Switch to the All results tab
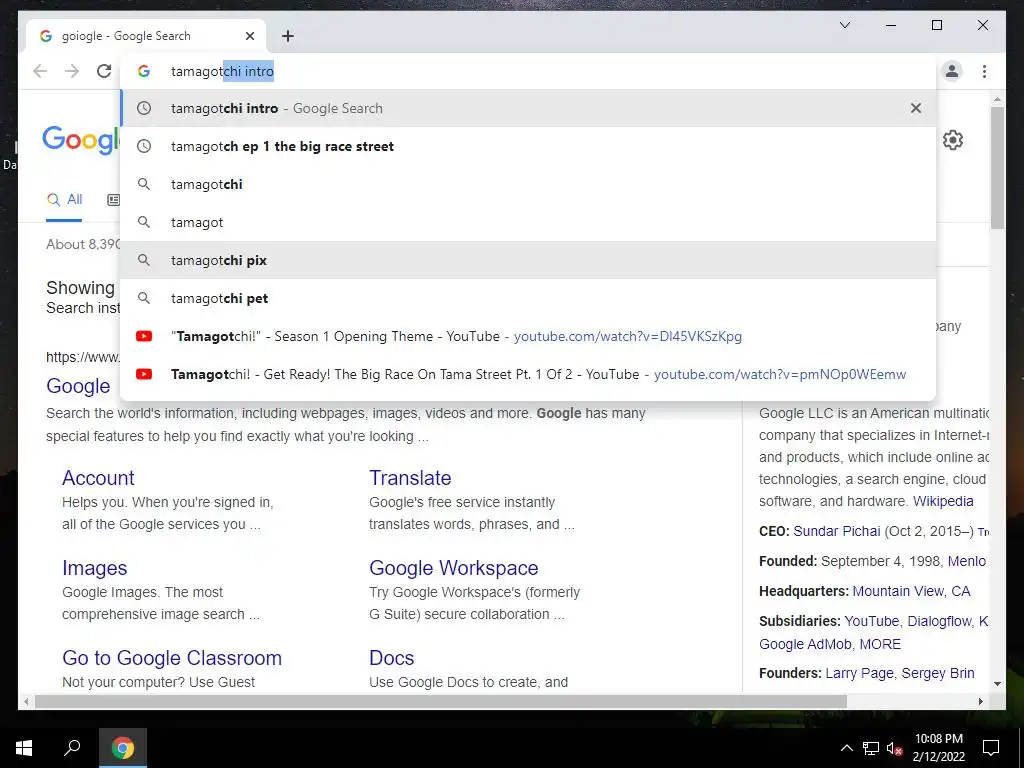This screenshot has width=1024, height=768. click(64, 200)
